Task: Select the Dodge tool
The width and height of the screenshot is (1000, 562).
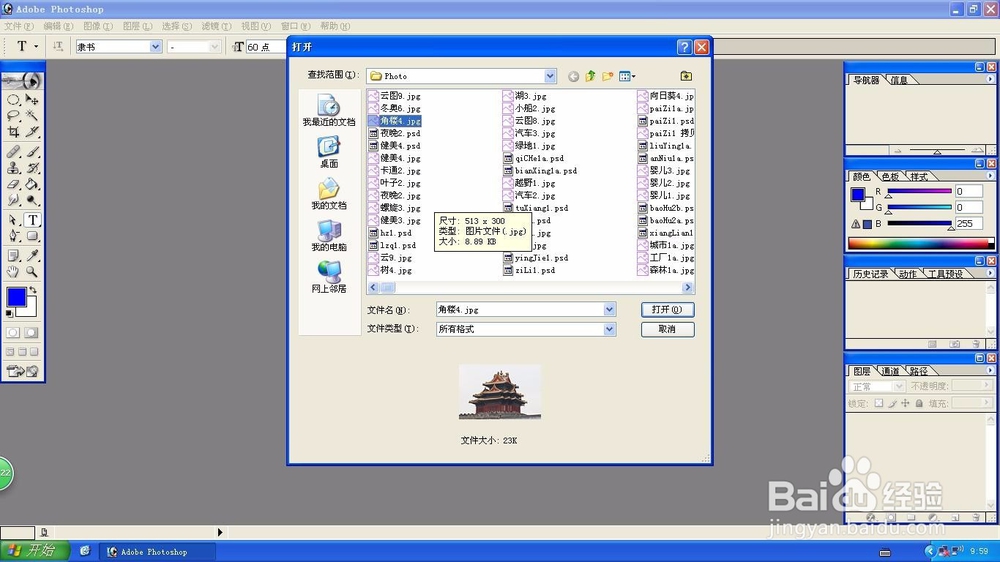Action: point(32,200)
